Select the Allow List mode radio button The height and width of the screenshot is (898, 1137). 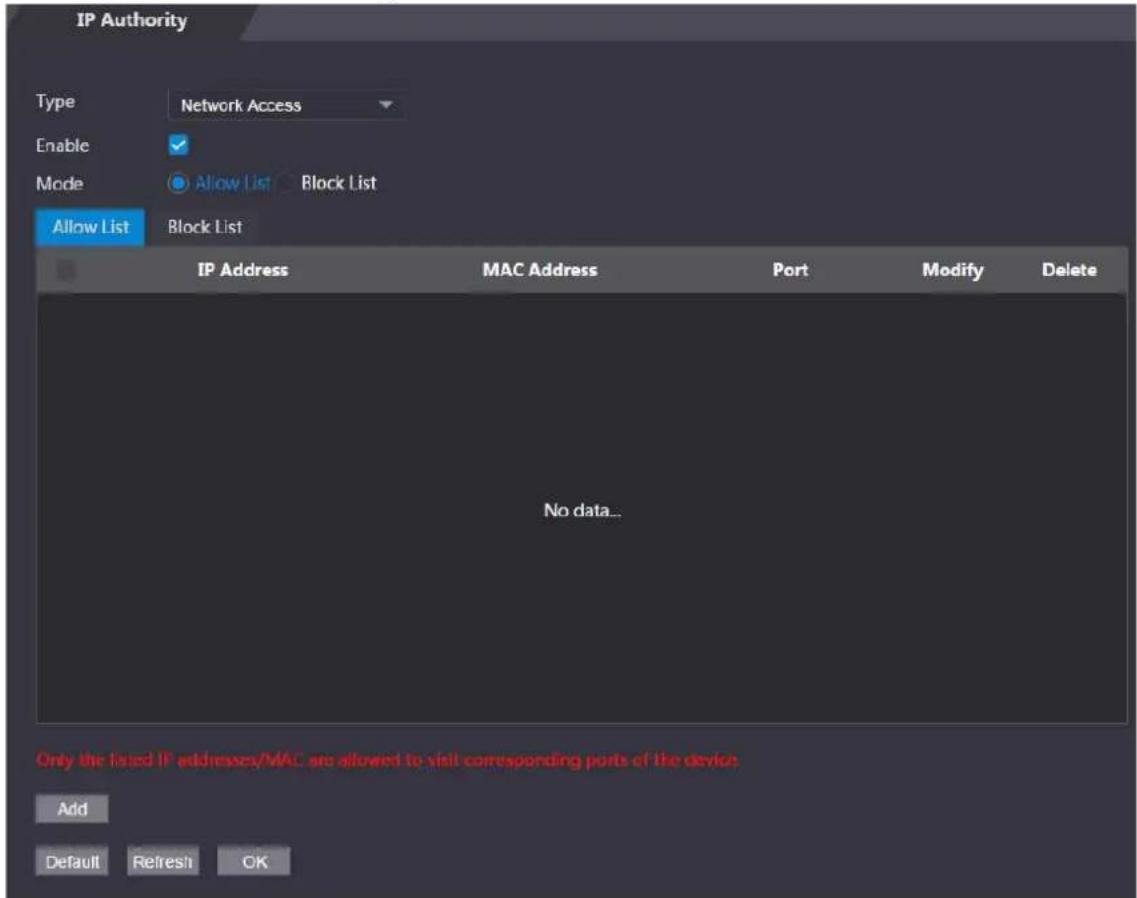(x=178, y=183)
